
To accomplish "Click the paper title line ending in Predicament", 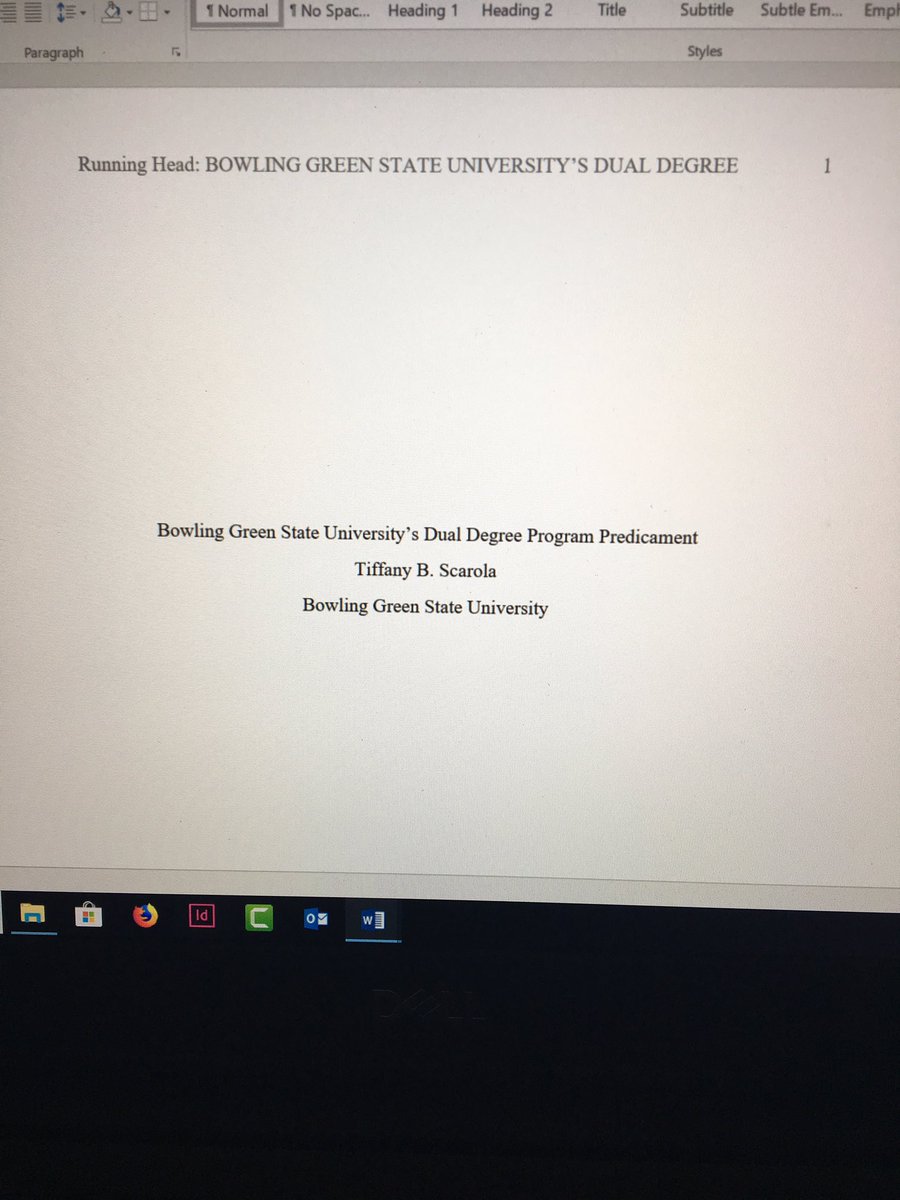I will [427, 534].
